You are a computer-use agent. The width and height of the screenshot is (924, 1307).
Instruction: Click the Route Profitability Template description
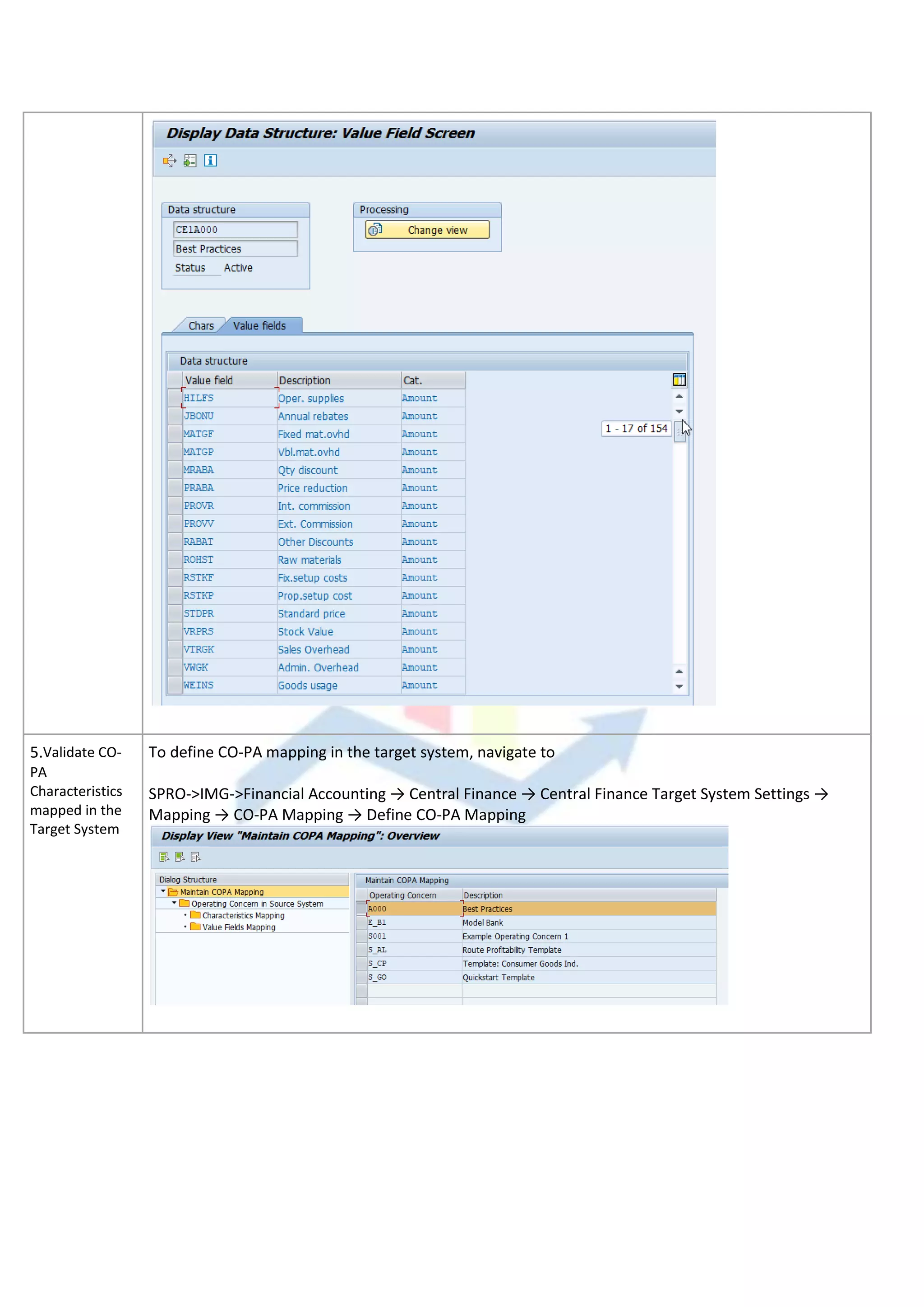(x=512, y=950)
